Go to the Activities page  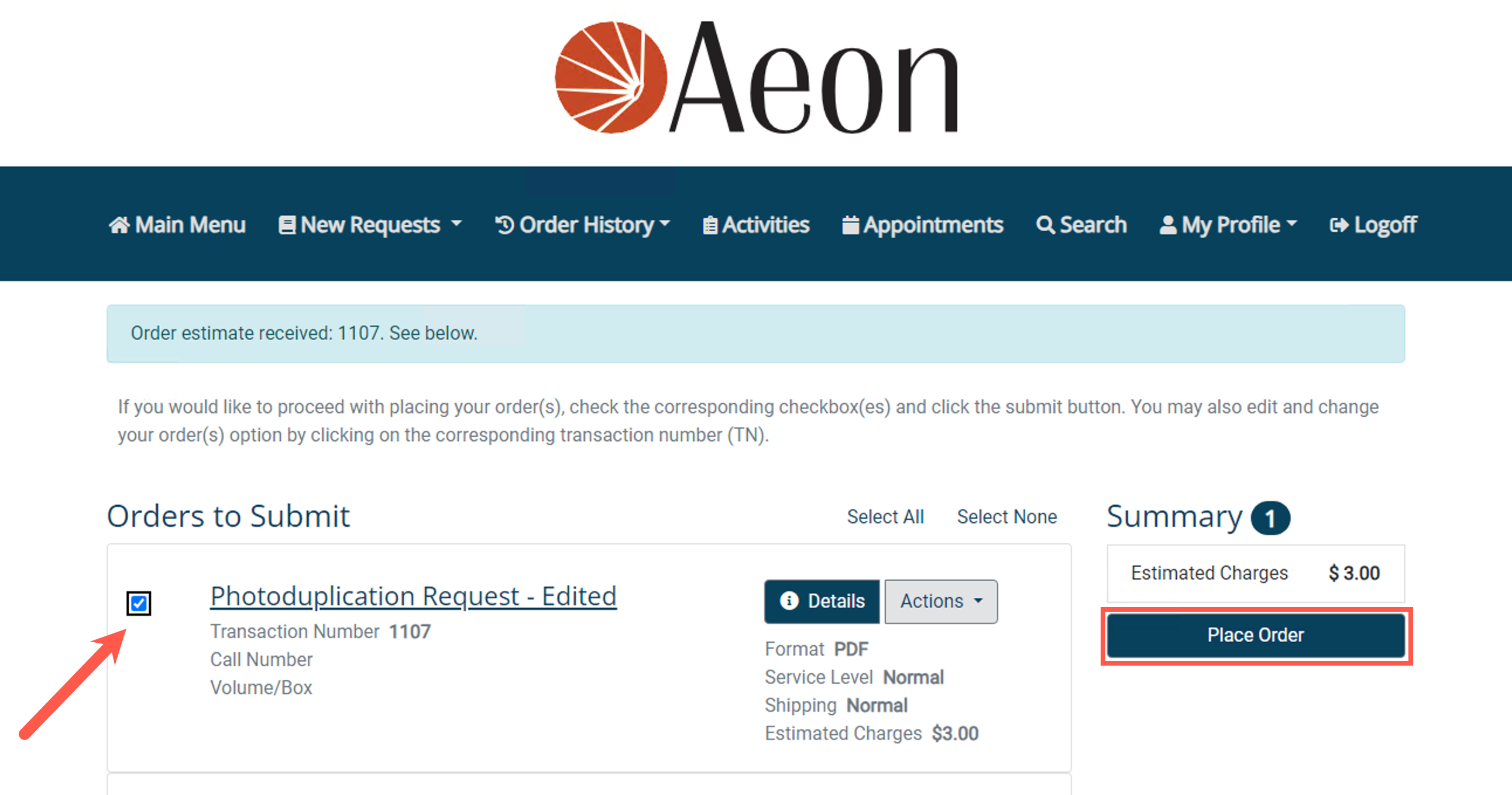(x=765, y=225)
